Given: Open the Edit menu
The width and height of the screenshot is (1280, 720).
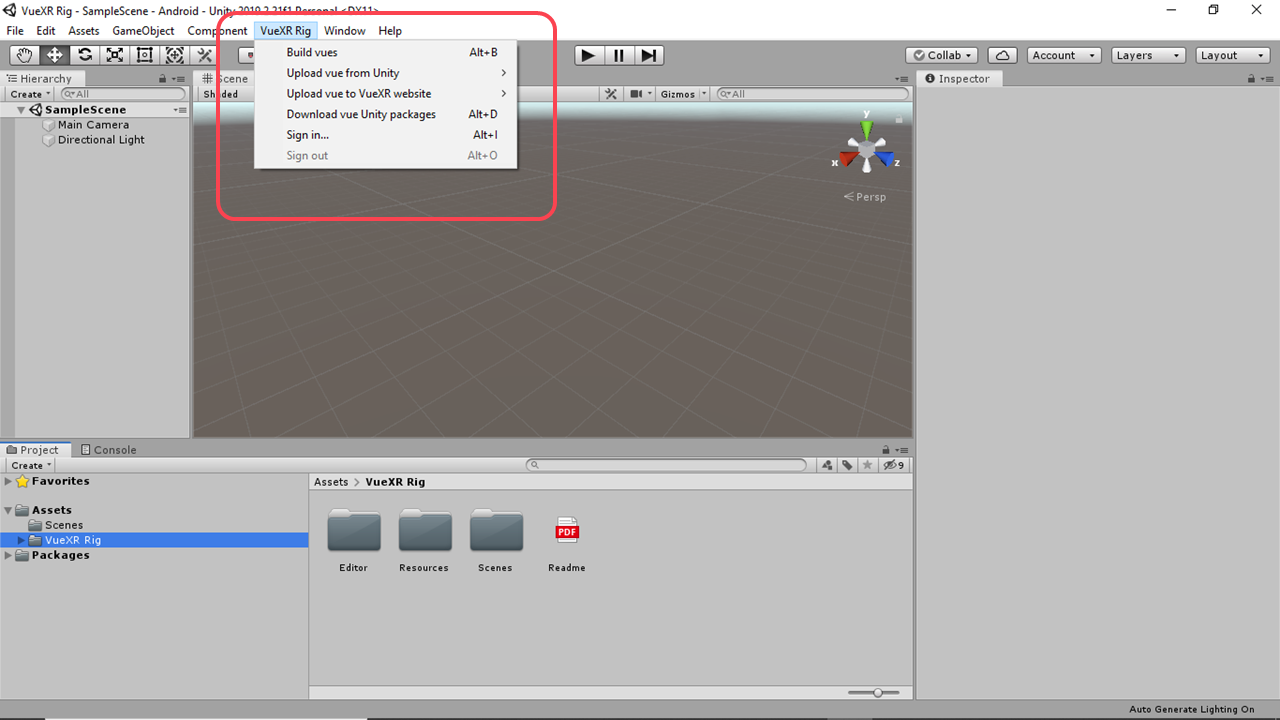Looking at the screenshot, I should (46, 31).
